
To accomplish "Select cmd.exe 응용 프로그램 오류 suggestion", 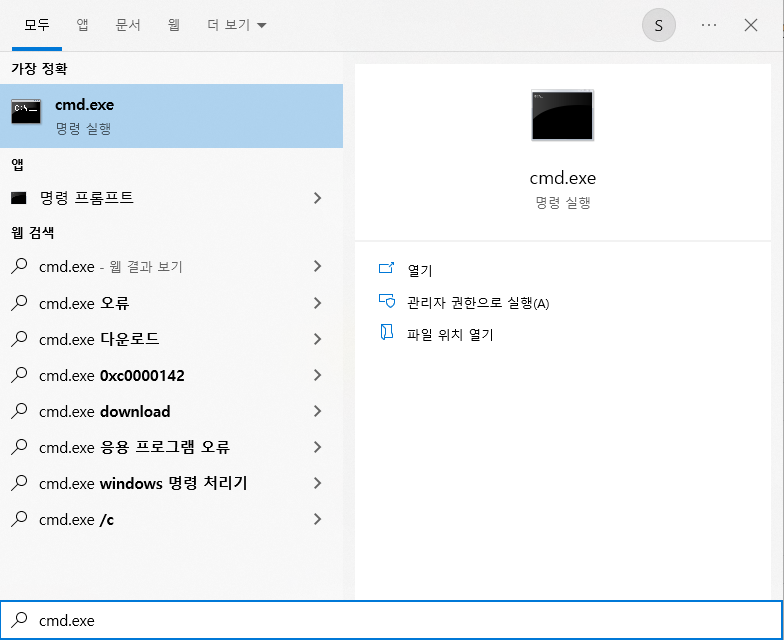I will tap(172, 447).
